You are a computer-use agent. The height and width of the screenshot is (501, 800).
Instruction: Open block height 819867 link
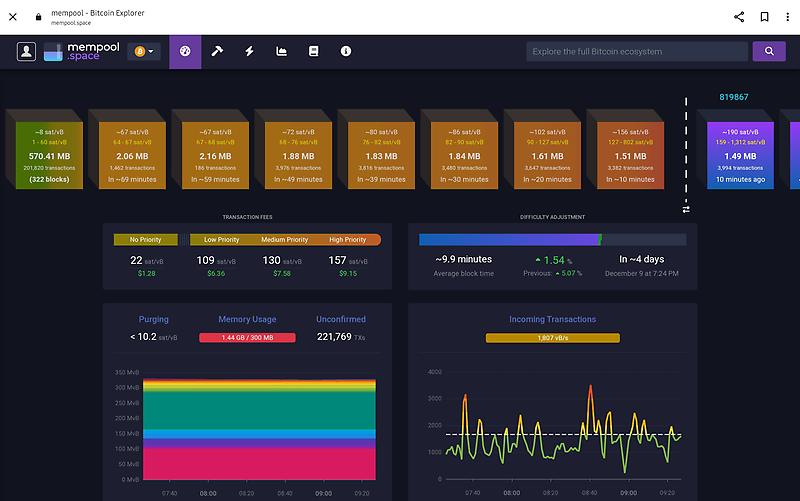coord(733,97)
